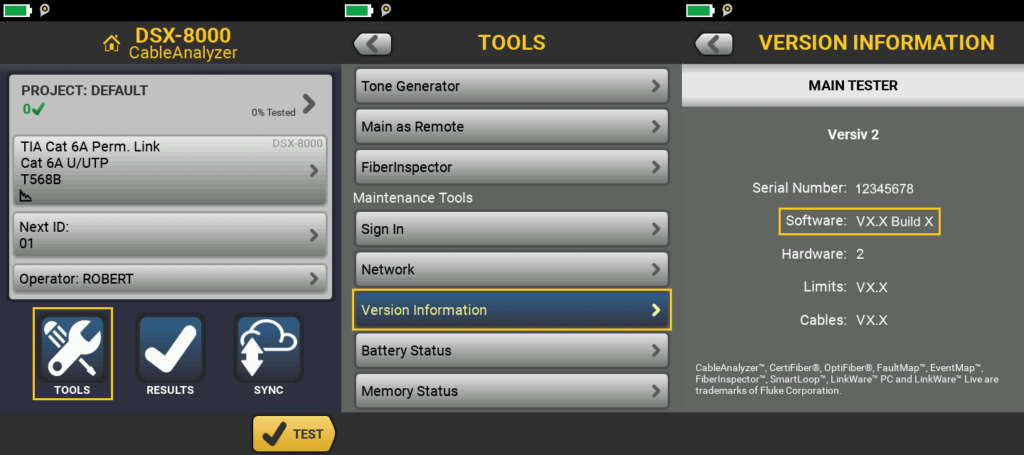The image size is (1024, 455).
Task: Tap battery icon above Version Information
Action: pyautogui.click(x=698, y=10)
